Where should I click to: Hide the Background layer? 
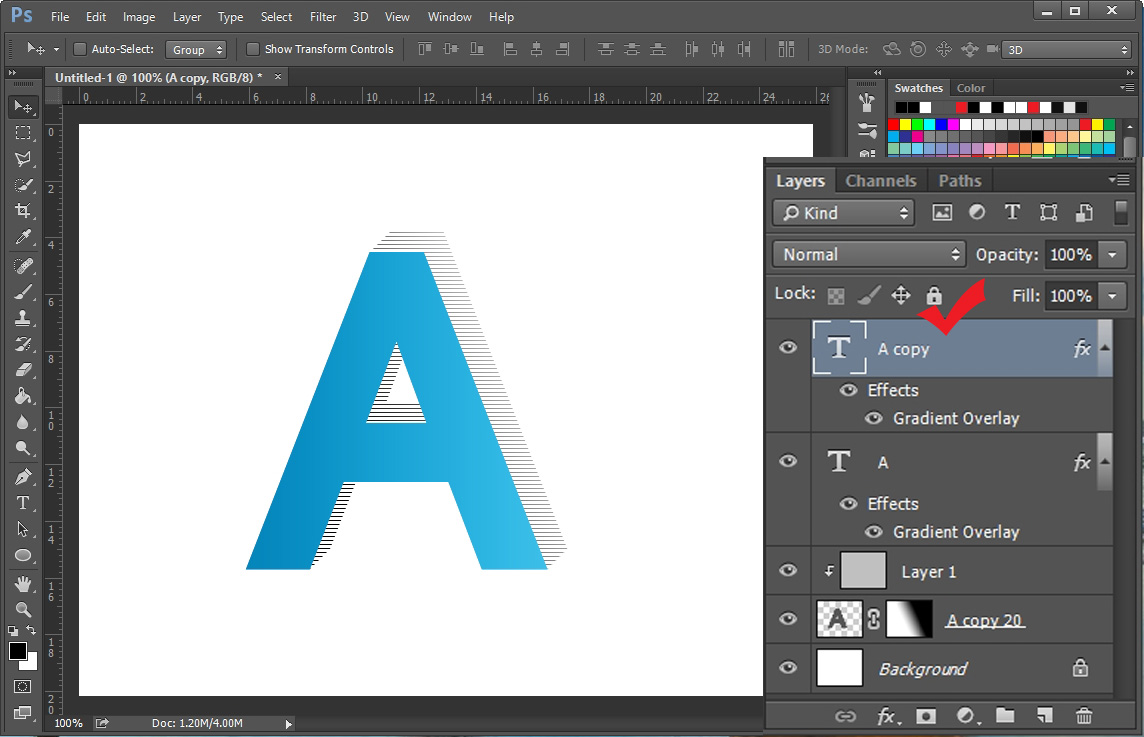click(x=788, y=668)
